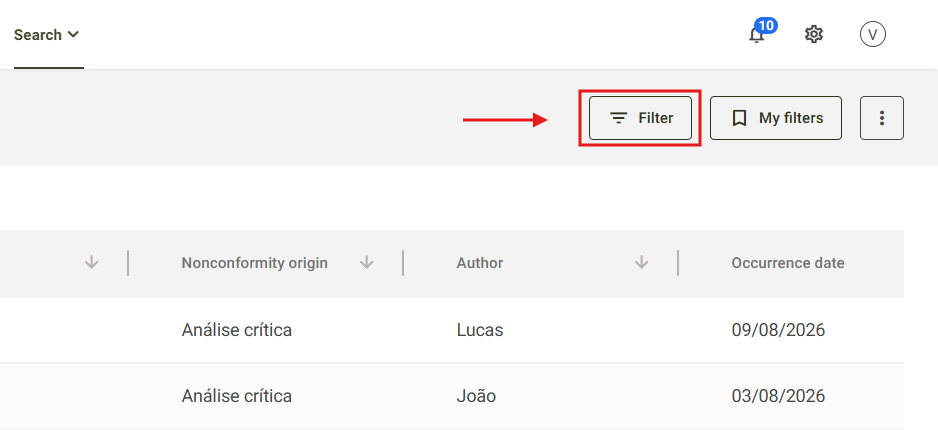Click the Author column header
Screen dimensions: 938x430
[480, 263]
